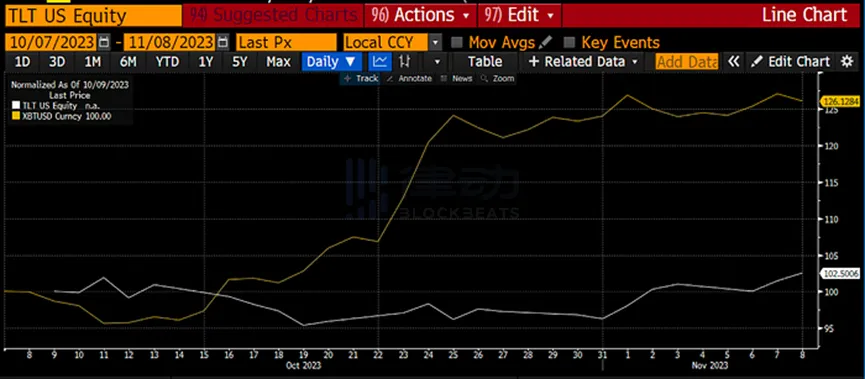This screenshot has width=865, height=379.
Task: Click the Edit Chart button
Action: 791,62
